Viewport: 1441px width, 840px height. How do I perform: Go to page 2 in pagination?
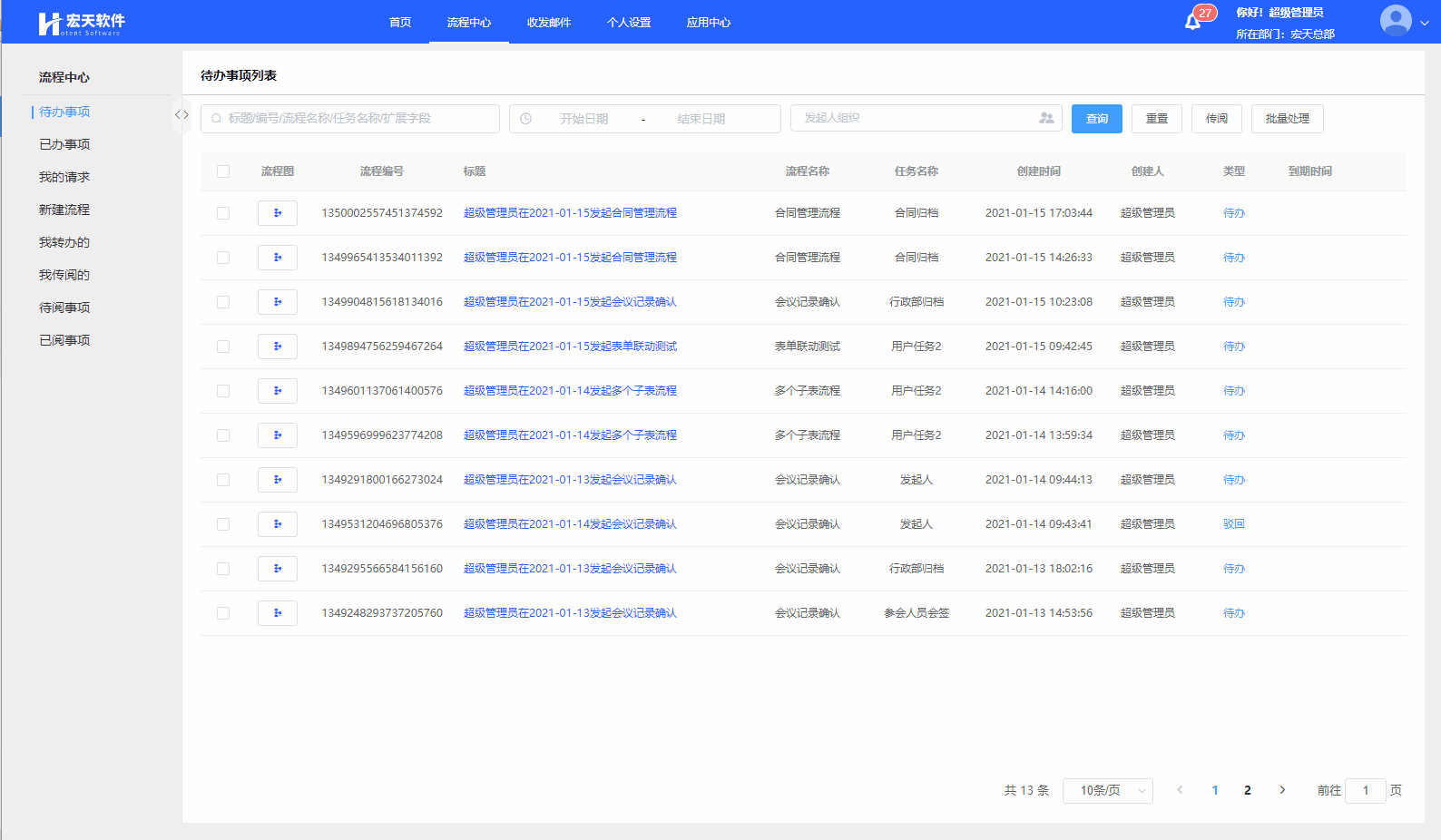1248,790
